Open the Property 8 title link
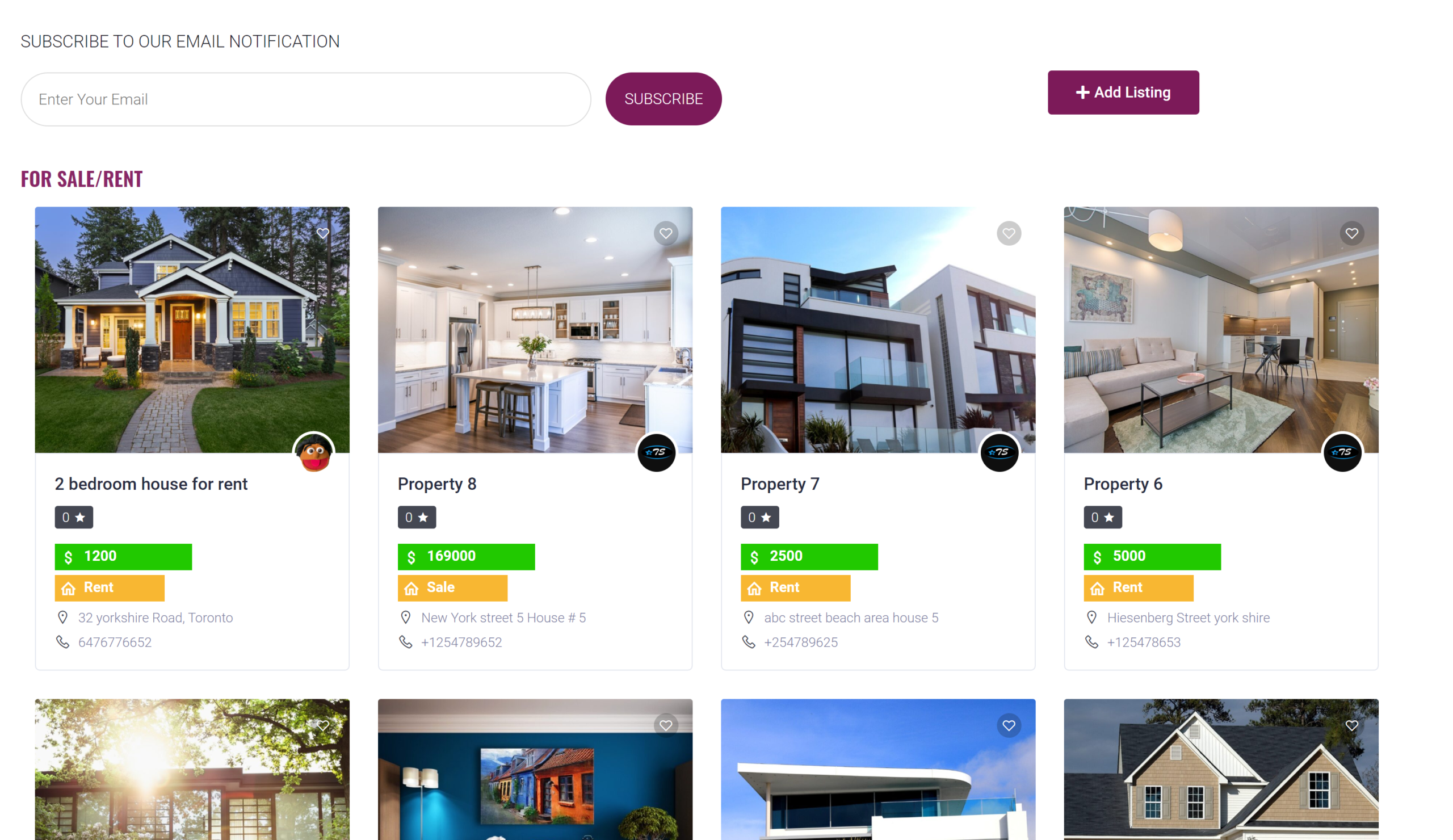 click(437, 484)
